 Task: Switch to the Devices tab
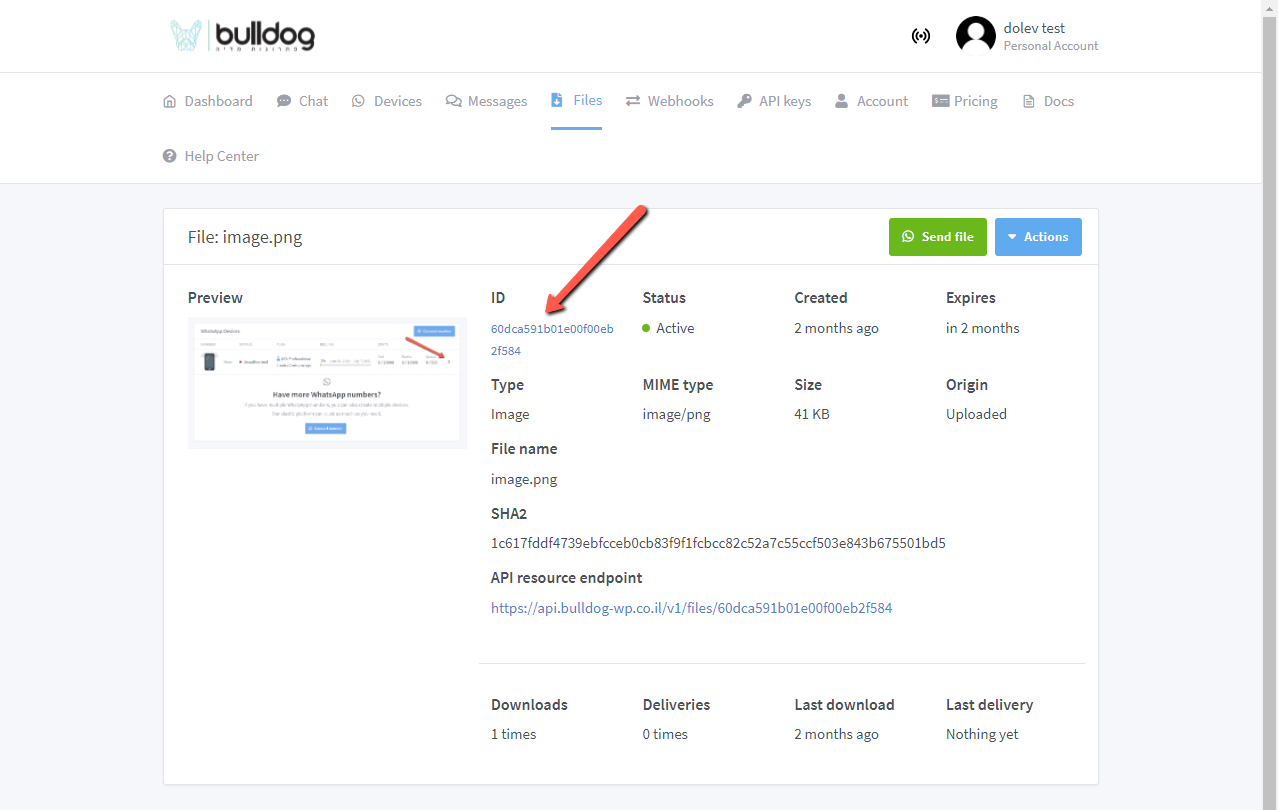[387, 101]
